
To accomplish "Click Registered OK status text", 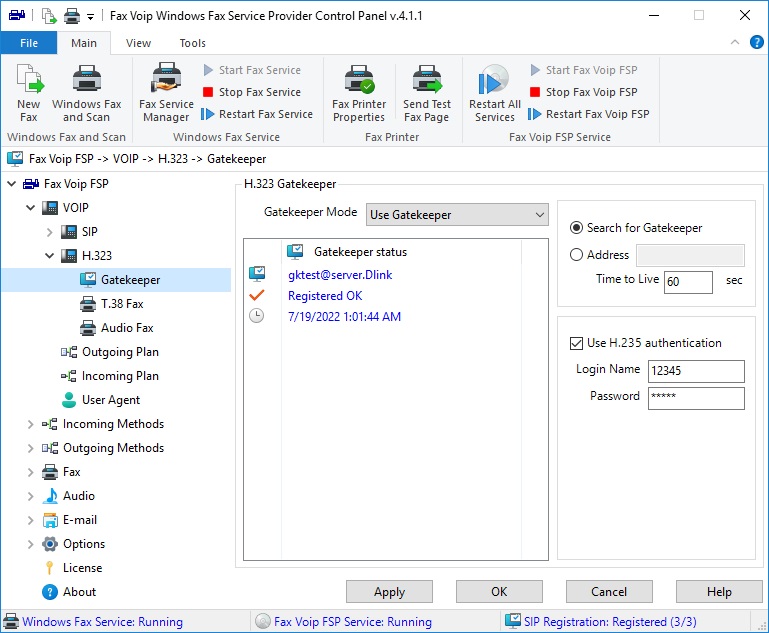I will tap(325, 296).
